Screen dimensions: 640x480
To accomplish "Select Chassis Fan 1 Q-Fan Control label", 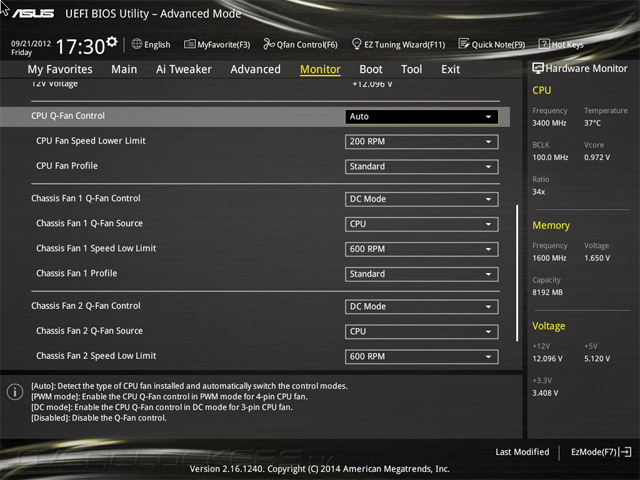I will (86, 198).
